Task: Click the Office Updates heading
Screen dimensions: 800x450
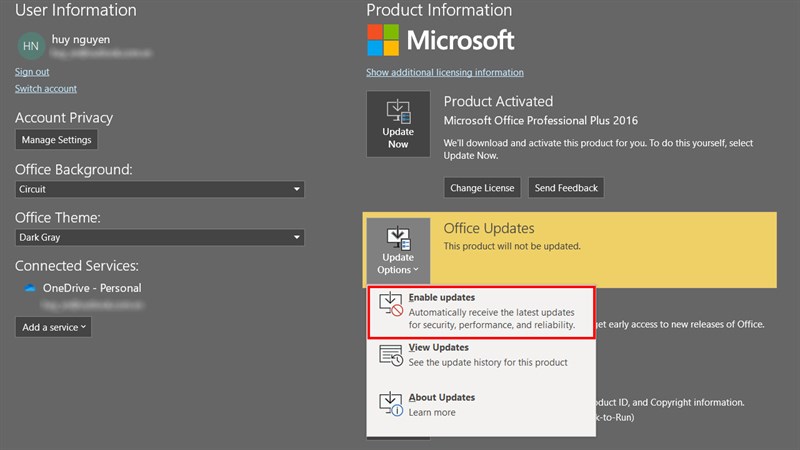Action: (489, 228)
